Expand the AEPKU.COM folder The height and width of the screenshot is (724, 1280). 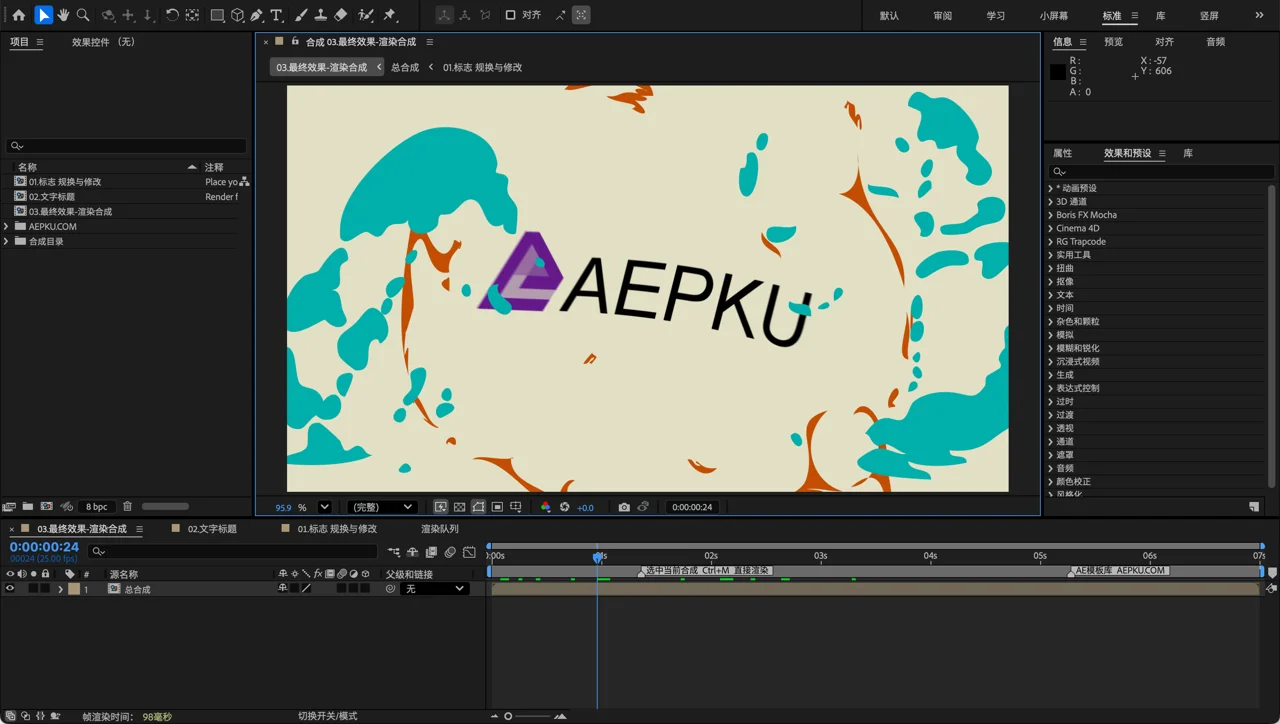[7, 226]
